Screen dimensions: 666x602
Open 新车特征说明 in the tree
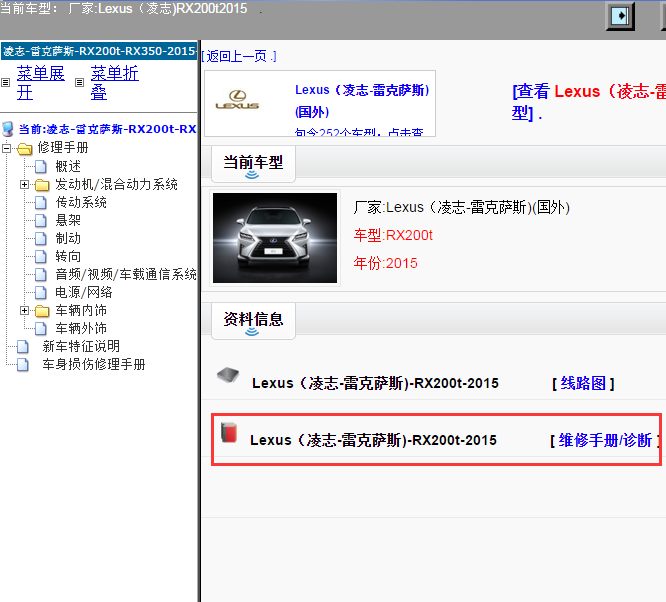81,346
